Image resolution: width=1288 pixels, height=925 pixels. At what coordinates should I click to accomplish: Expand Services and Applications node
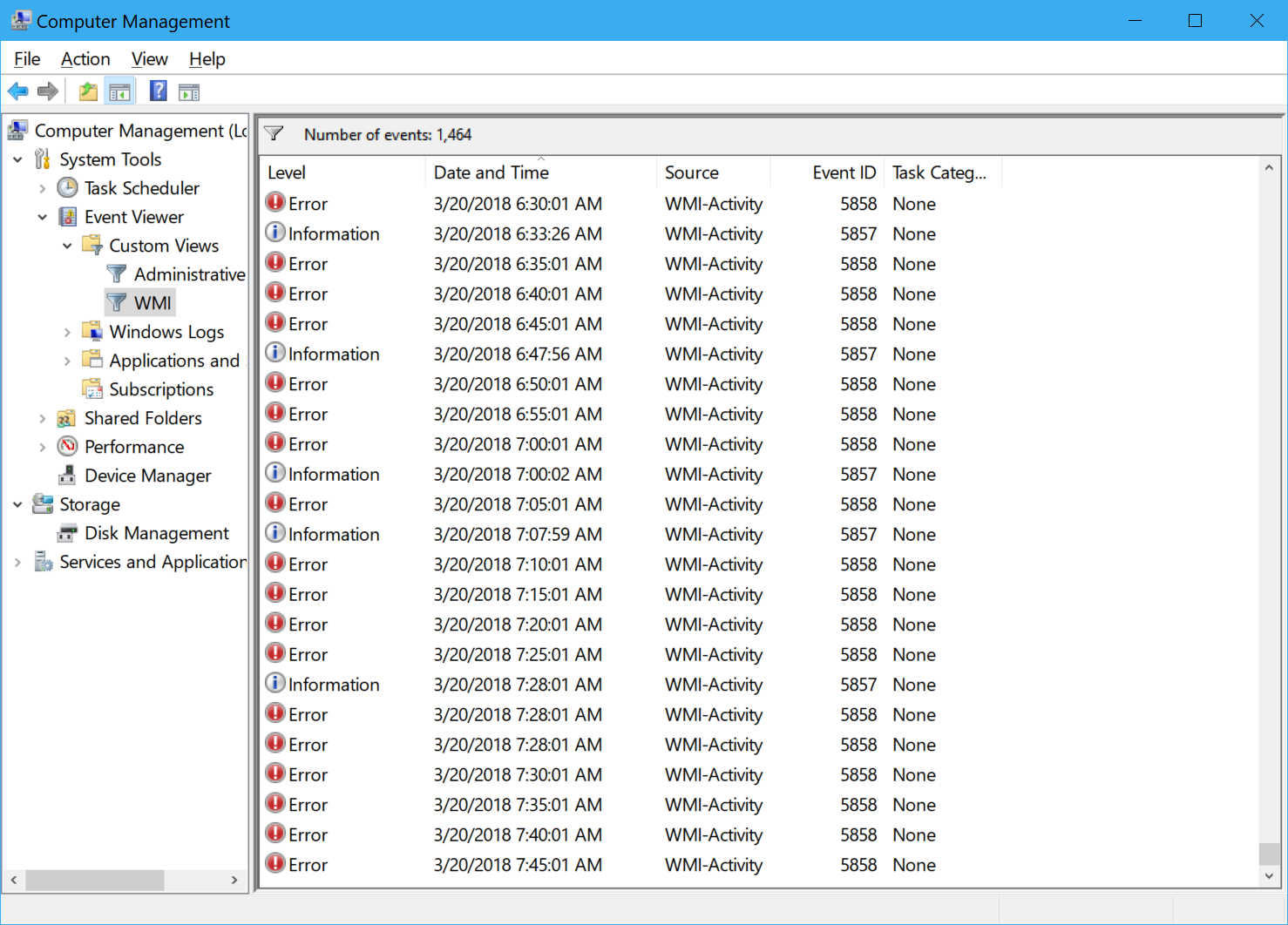(x=17, y=562)
